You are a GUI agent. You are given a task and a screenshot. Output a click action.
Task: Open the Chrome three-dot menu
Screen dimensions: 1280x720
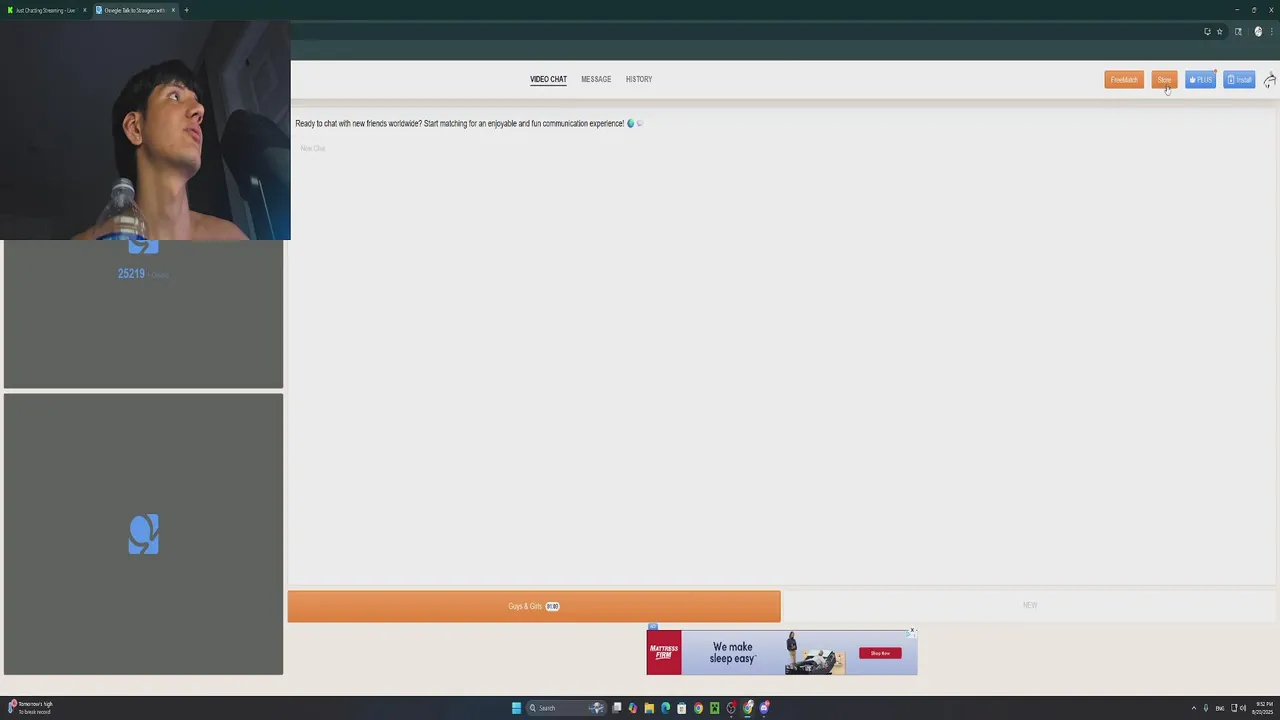(1272, 32)
